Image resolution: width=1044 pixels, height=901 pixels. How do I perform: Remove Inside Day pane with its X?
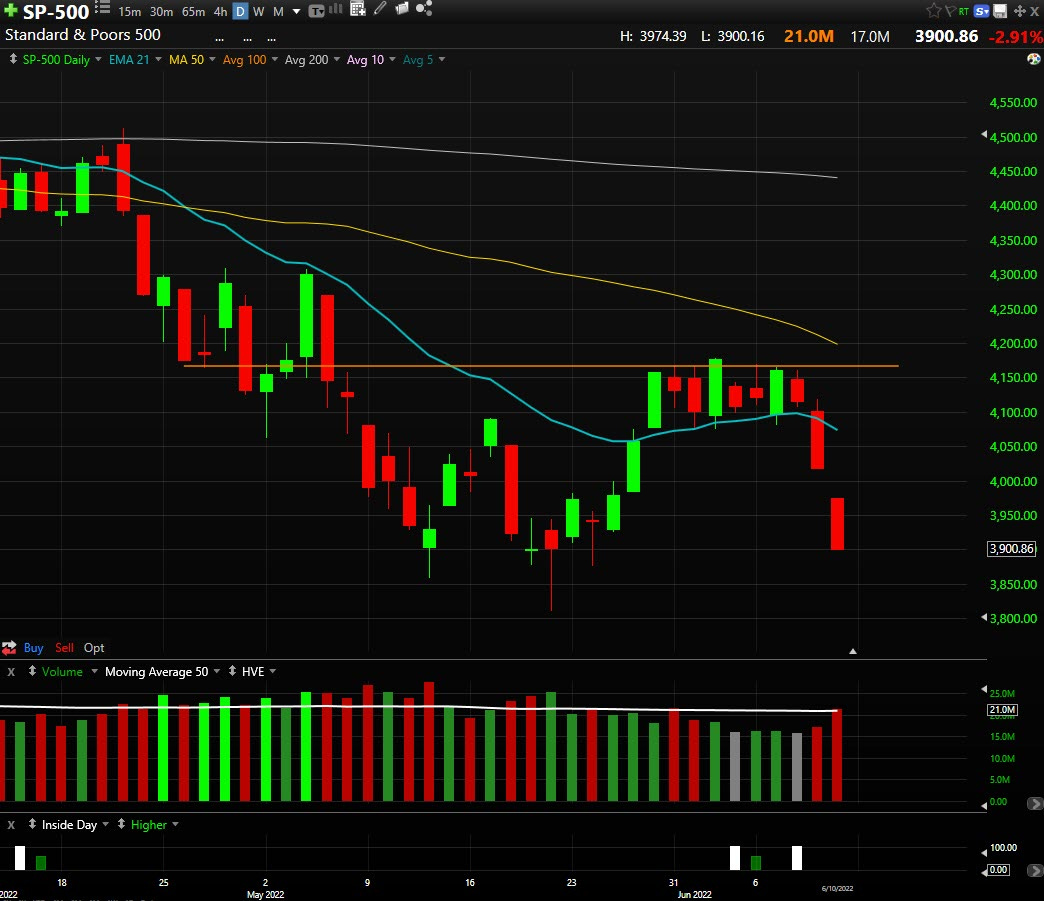pos(11,824)
